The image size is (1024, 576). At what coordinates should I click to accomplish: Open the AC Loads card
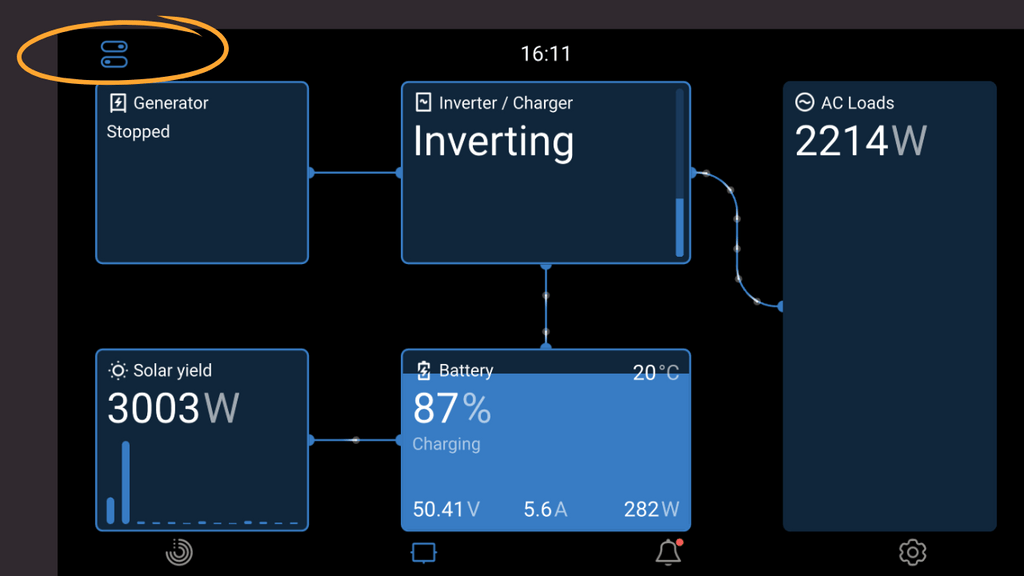point(889,306)
